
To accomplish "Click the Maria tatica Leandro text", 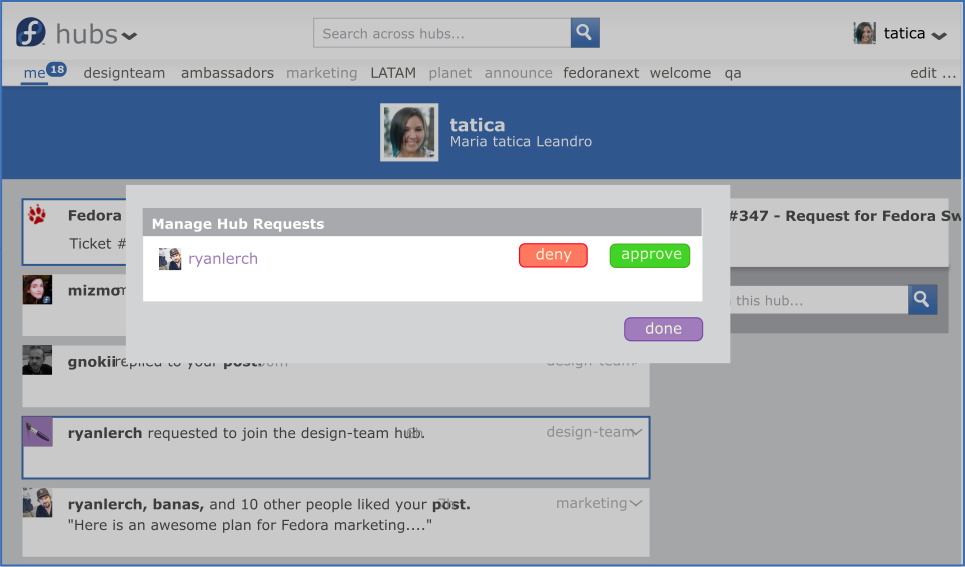I will pyautogui.click(x=521, y=142).
